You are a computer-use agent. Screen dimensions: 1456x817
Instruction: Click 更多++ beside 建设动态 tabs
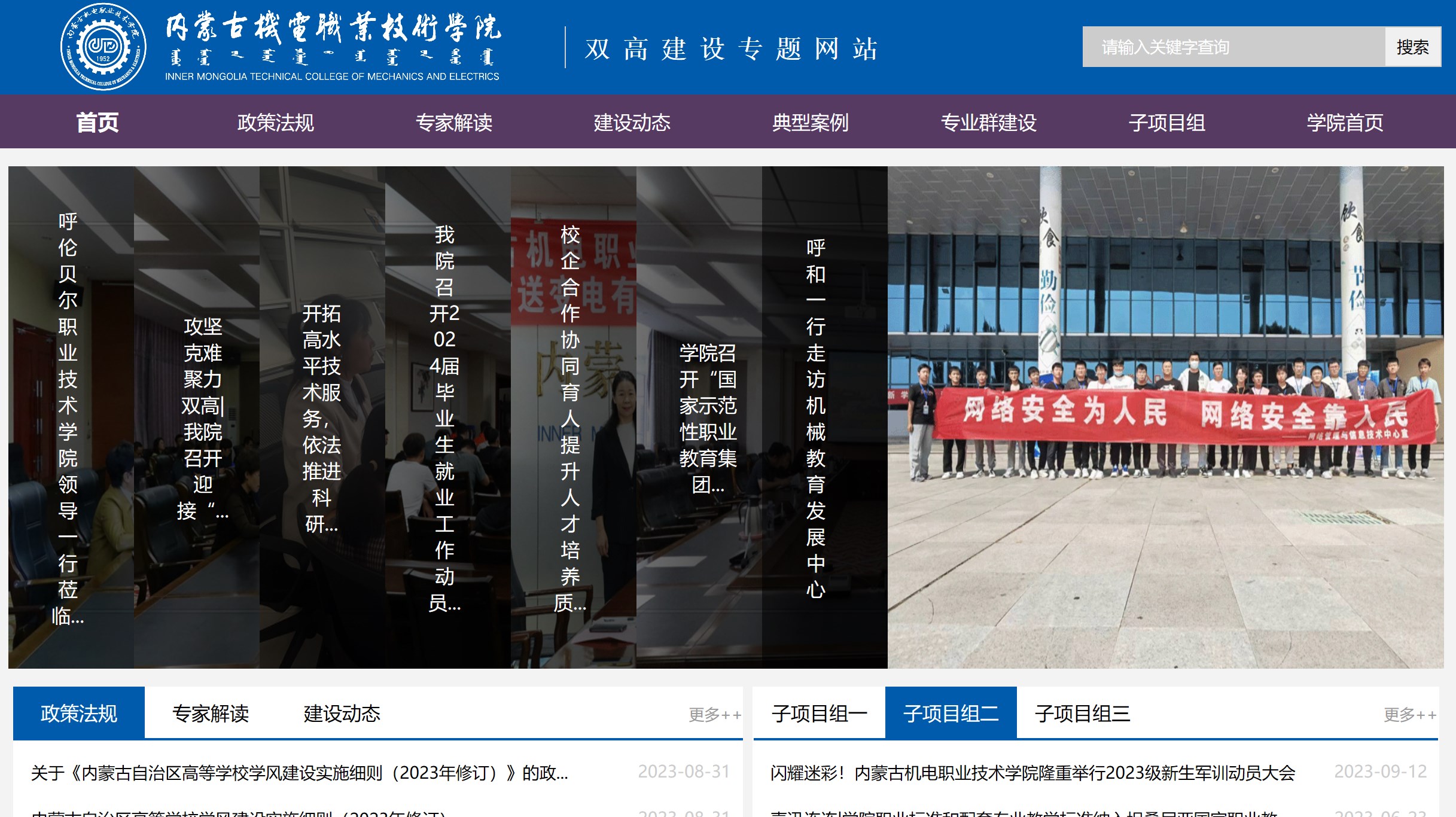(x=714, y=714)
